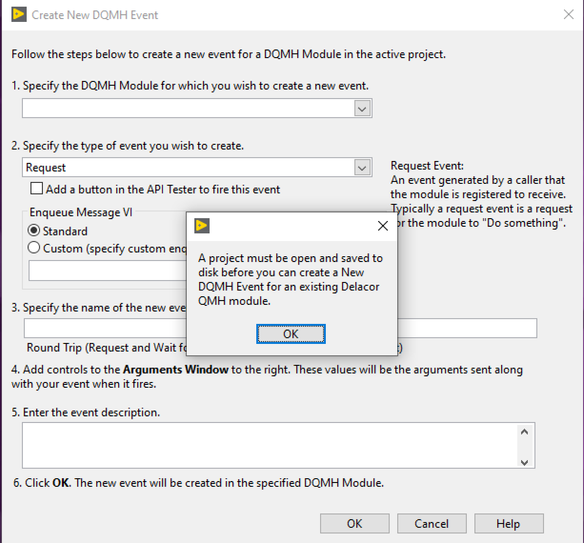Click the LabVIEW icon in main title bar
584x543 pixels.
coord(19,15)
